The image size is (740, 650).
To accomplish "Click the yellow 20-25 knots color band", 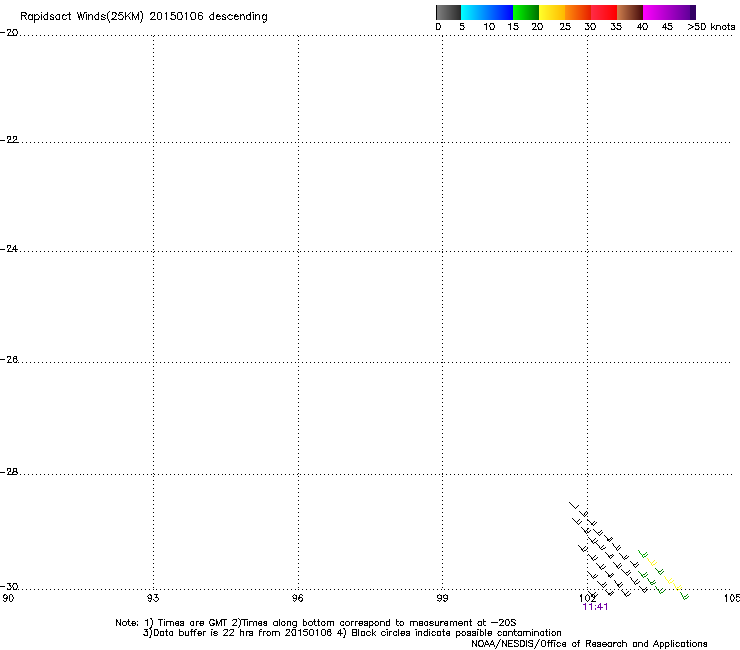I will coord(552,12).
